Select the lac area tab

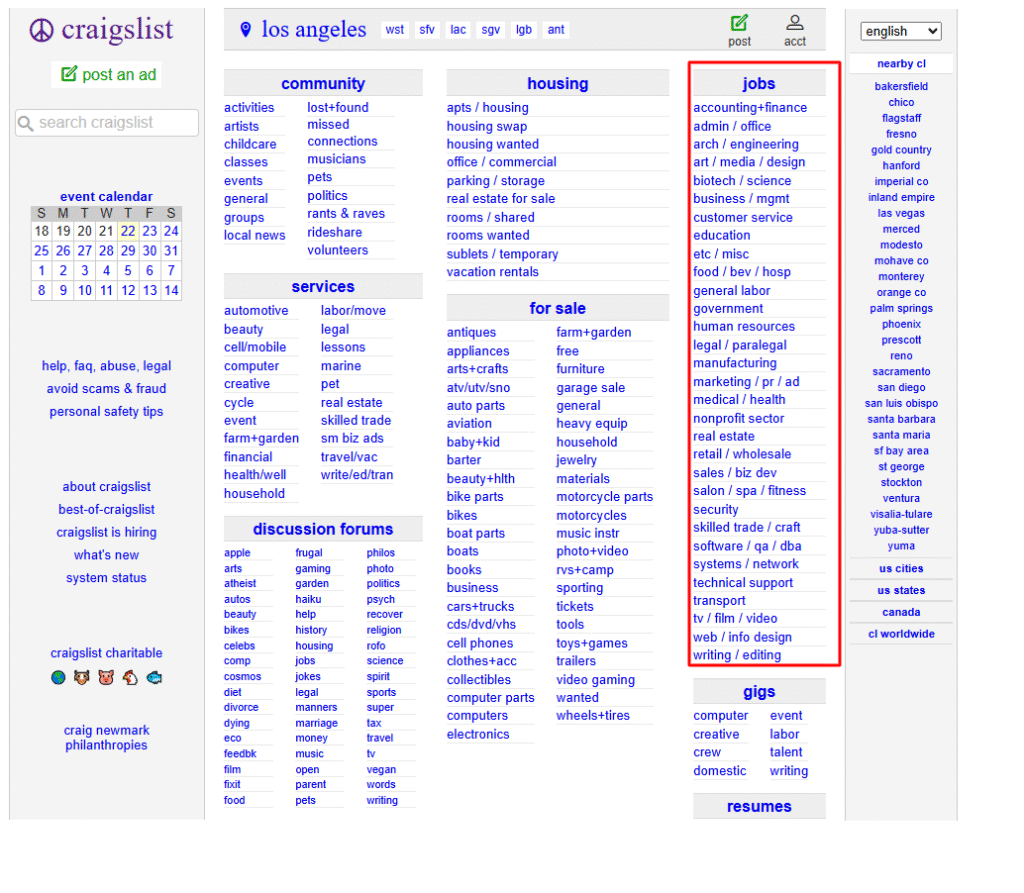[x=458, y=29]
